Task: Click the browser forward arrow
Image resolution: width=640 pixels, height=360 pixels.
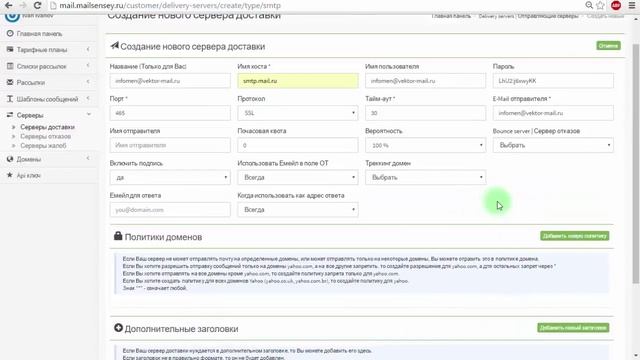Action: [x=23, y=5]
